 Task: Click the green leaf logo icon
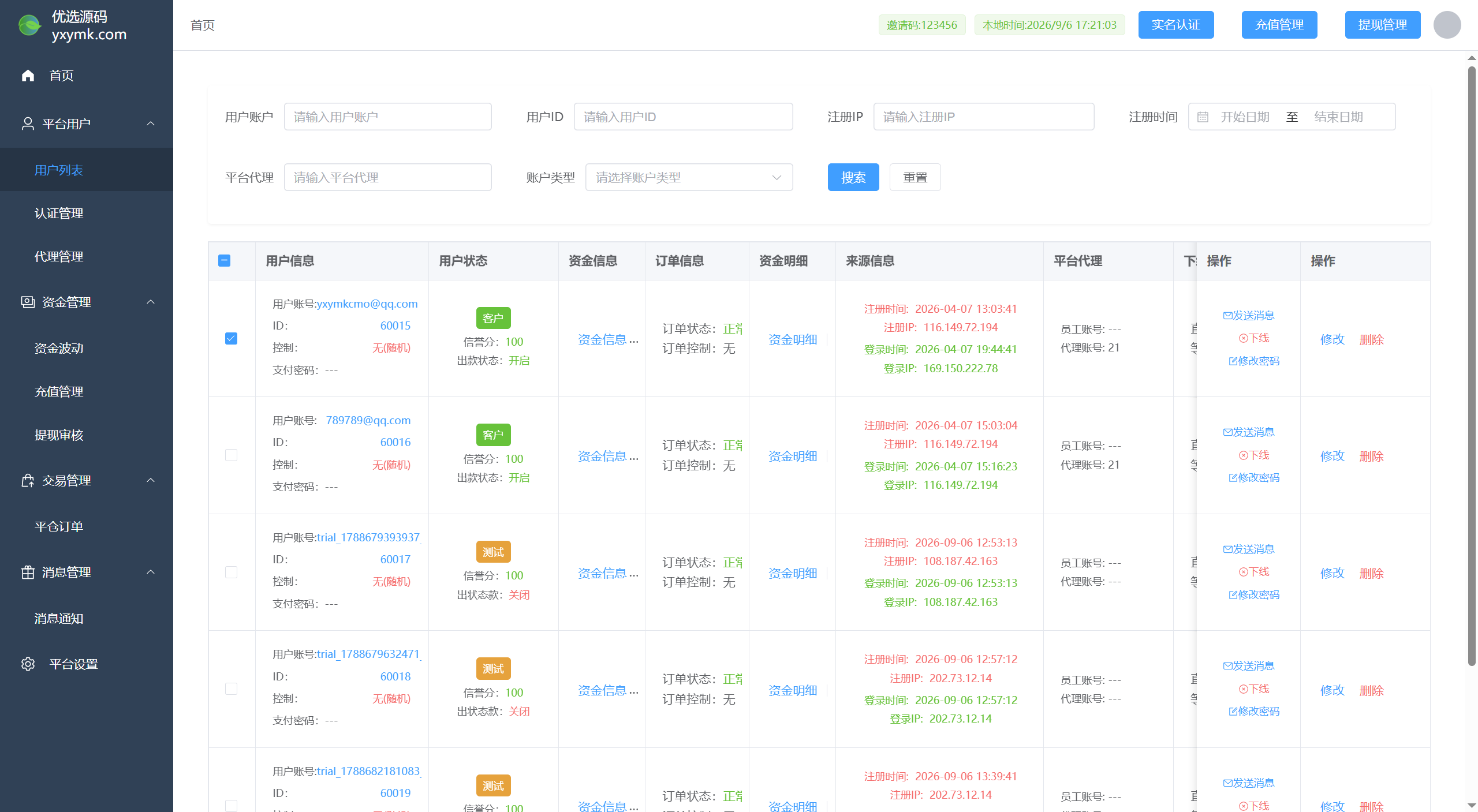tap(30, 25)
